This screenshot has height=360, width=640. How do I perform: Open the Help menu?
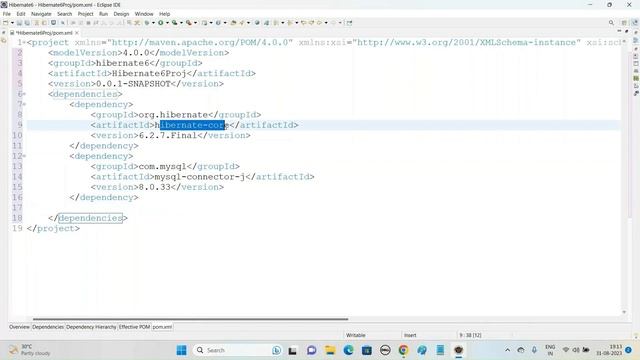[x=164, y=14]
